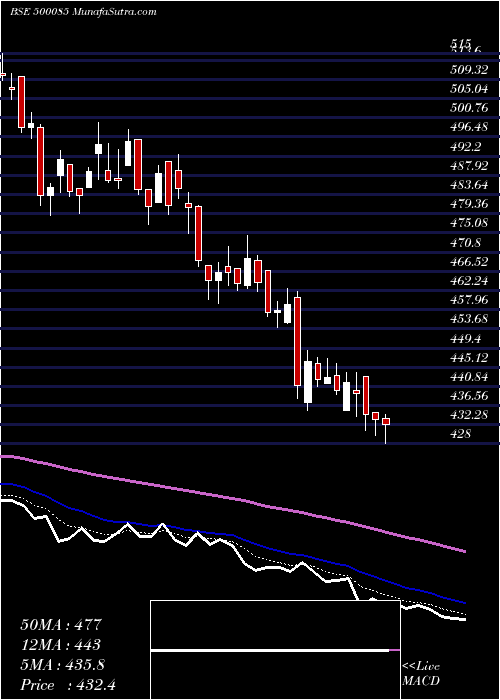Click the 496.48 price level label
Viewport: 500px width, 700px height.
click(x=469, y=127)
